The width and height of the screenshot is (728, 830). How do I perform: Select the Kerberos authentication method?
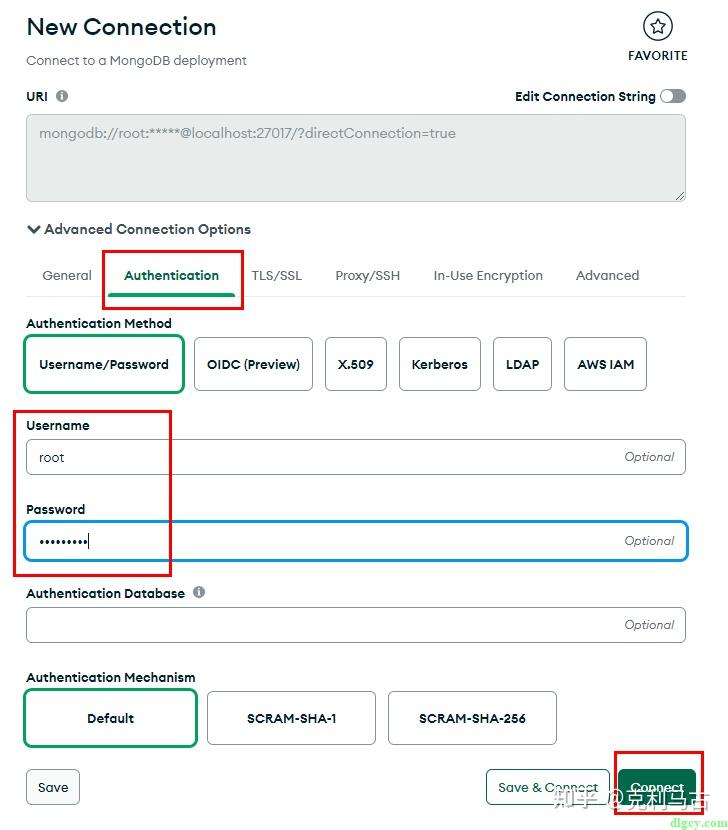pyautogui.click(x=439, y=364)
